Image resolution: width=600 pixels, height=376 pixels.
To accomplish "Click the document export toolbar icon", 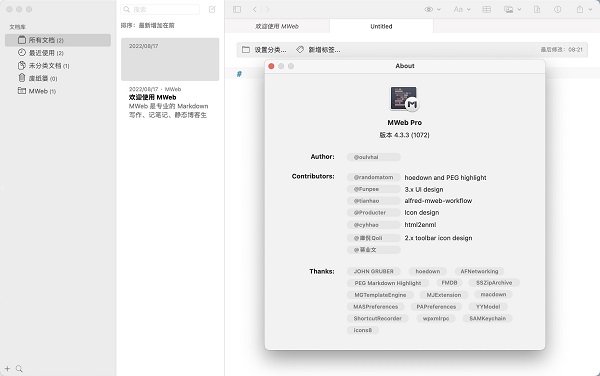I will (x=537, y=9).
